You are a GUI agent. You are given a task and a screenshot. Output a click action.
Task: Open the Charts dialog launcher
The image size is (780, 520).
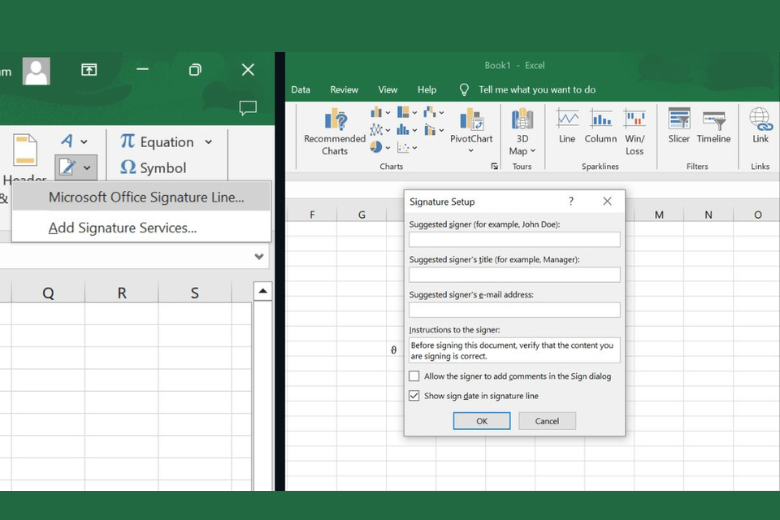coord(494,166)
